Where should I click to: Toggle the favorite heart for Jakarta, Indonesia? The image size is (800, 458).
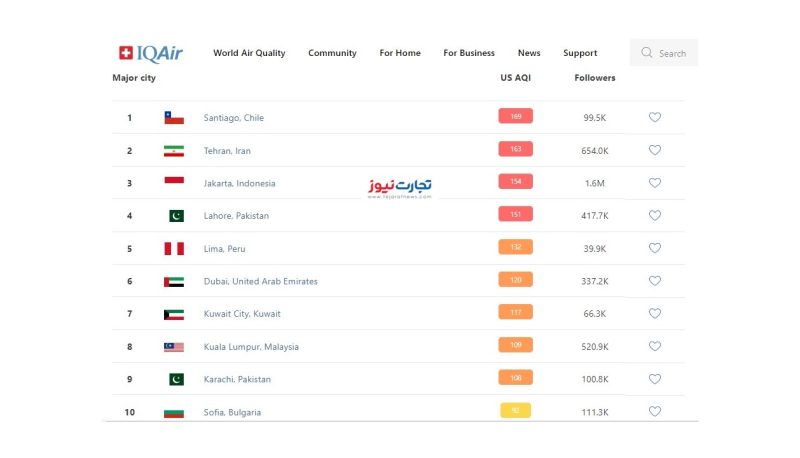[x=655, y=183]
